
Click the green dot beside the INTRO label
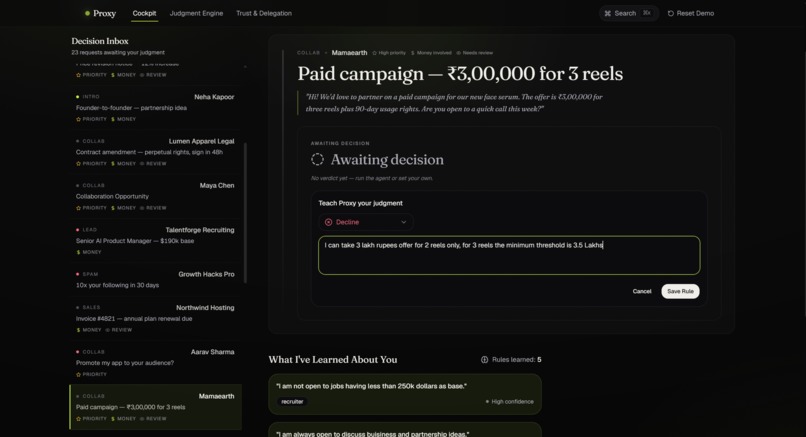[x=78, y=97]
